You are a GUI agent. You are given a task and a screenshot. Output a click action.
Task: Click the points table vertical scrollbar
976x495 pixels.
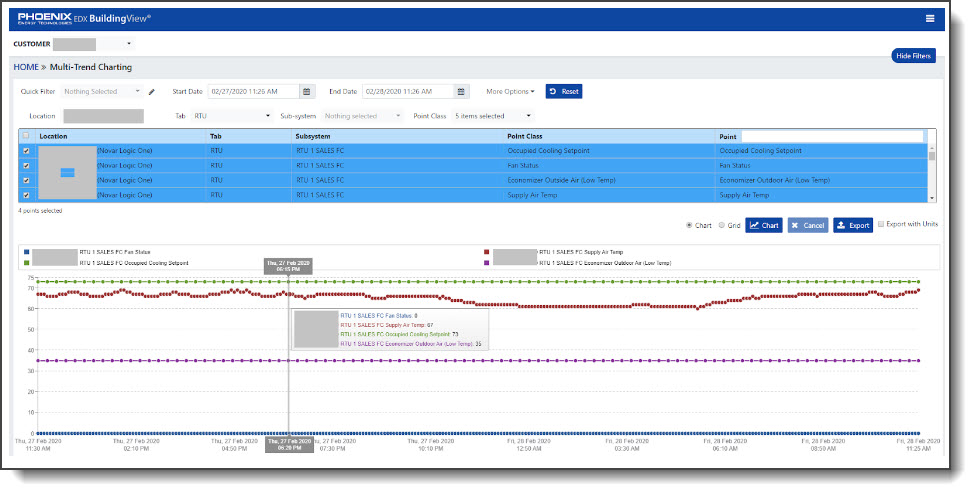coord(932,173)
